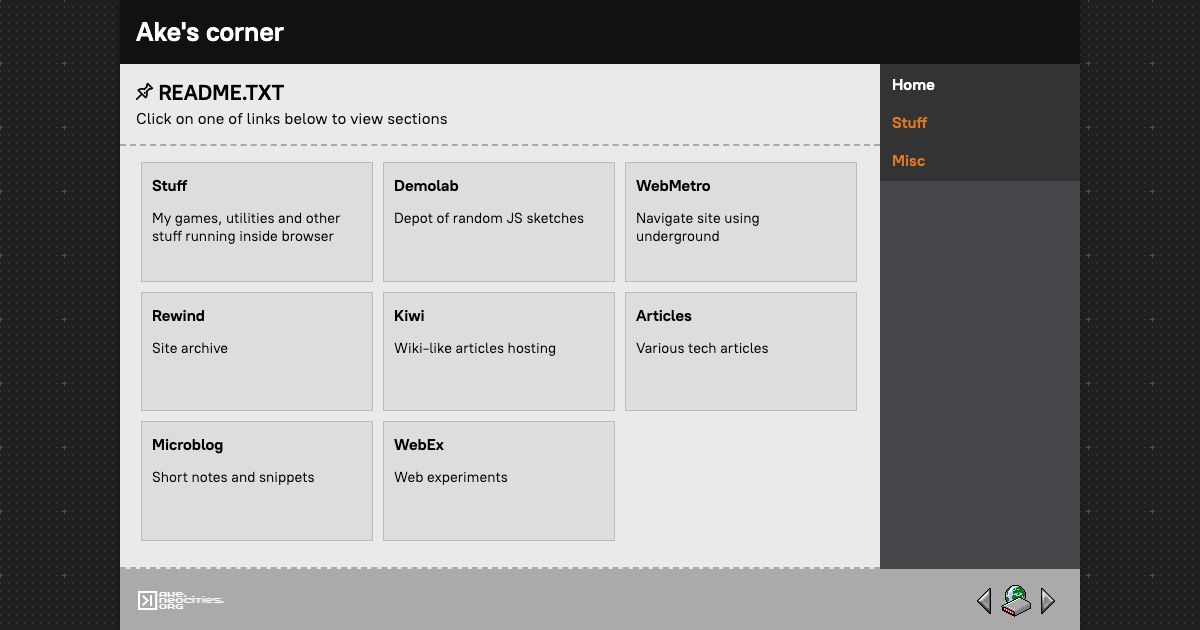This screenshot has height=630, width=1200.
Task: Navigate the site using WebMetro underground
Action: 740,220
